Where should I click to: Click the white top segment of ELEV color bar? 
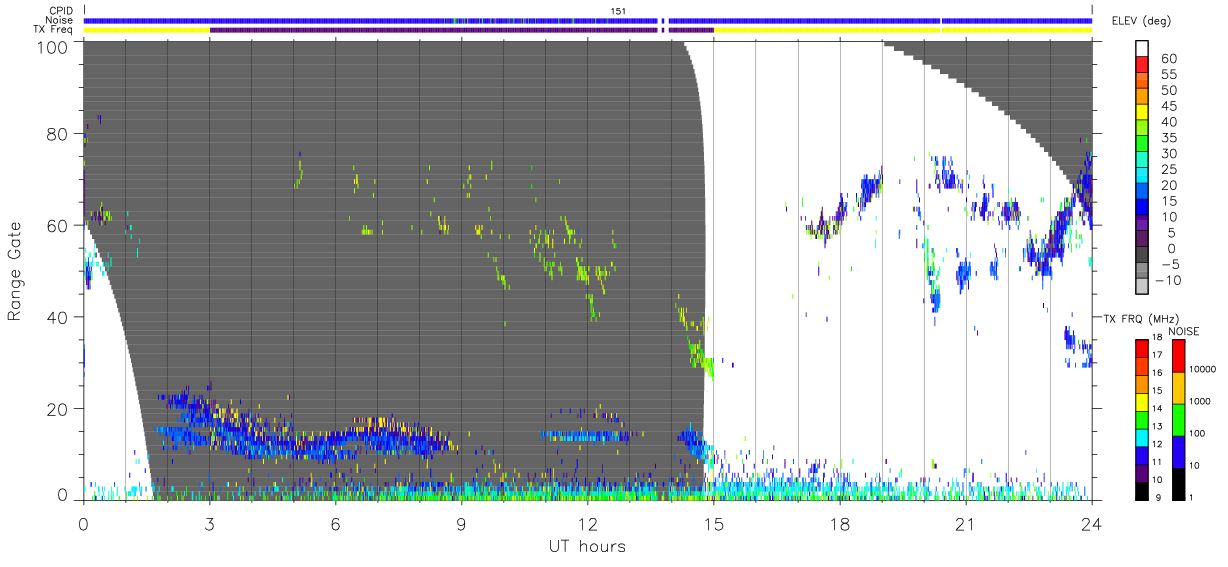pos(1143,47)
